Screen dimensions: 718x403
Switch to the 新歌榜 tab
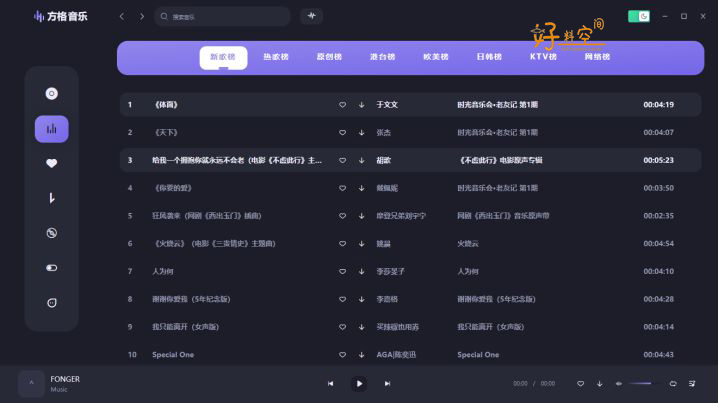click(223, 57)
